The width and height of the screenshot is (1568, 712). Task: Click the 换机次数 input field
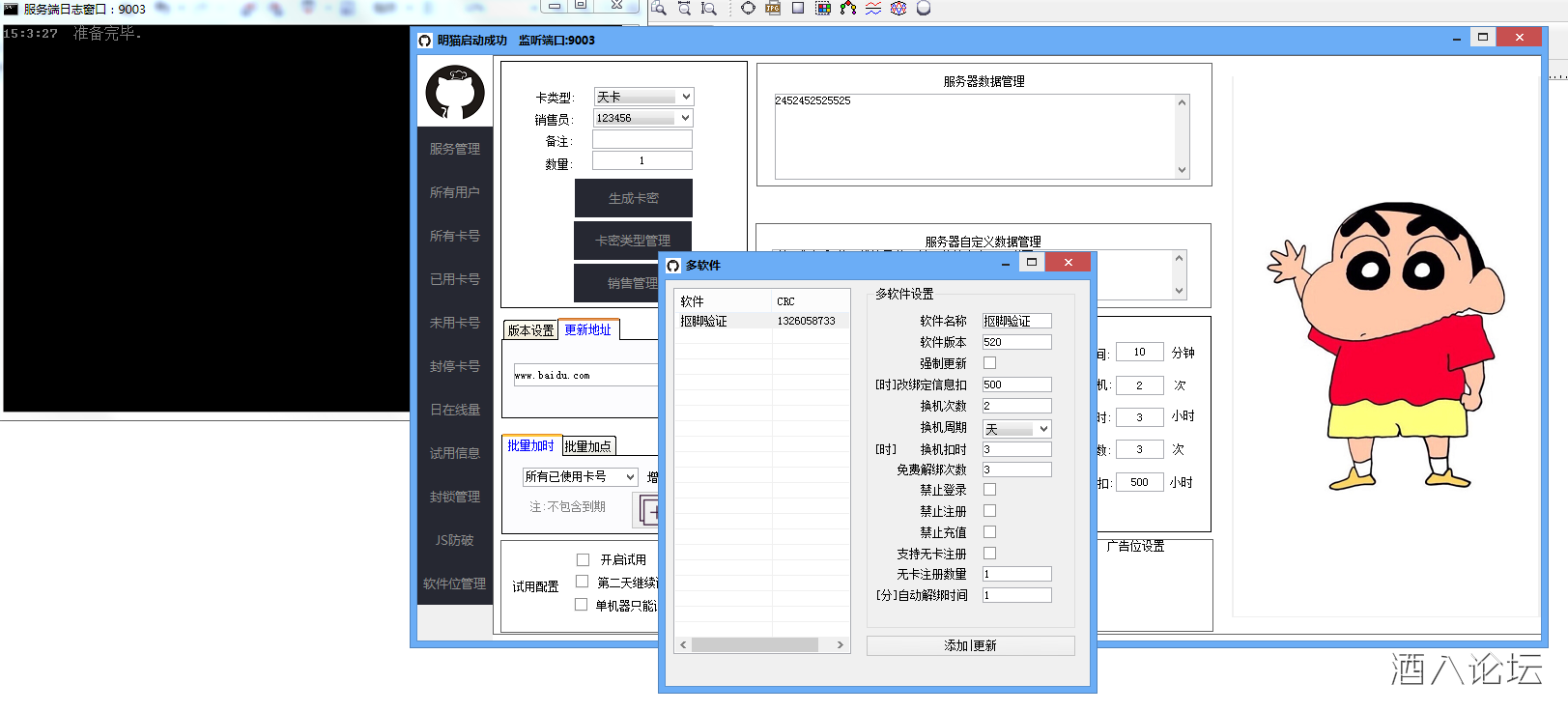pyautogui.click(x=1016, y=406)
